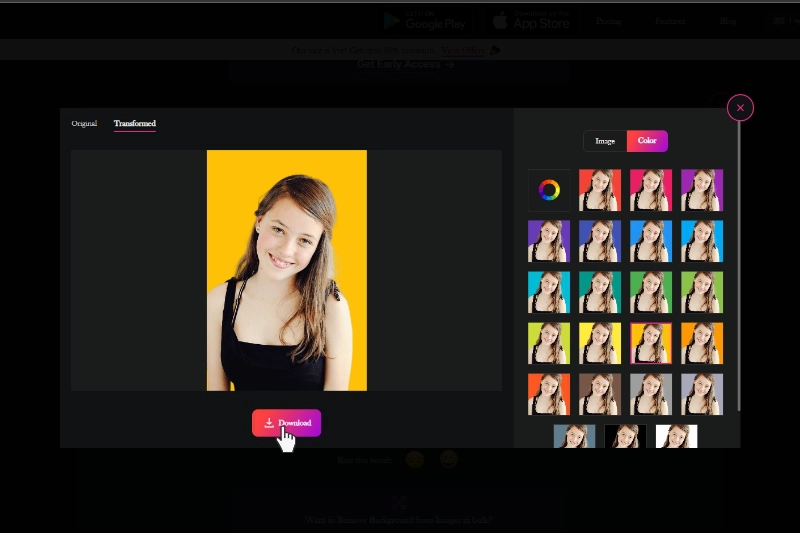Choose the cyan background swatch
800x533 pixels.
point(549,292)
